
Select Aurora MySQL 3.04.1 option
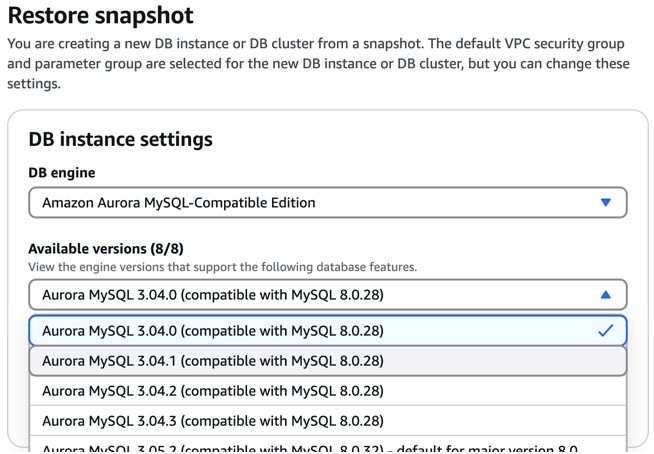[x=213, y=360]
